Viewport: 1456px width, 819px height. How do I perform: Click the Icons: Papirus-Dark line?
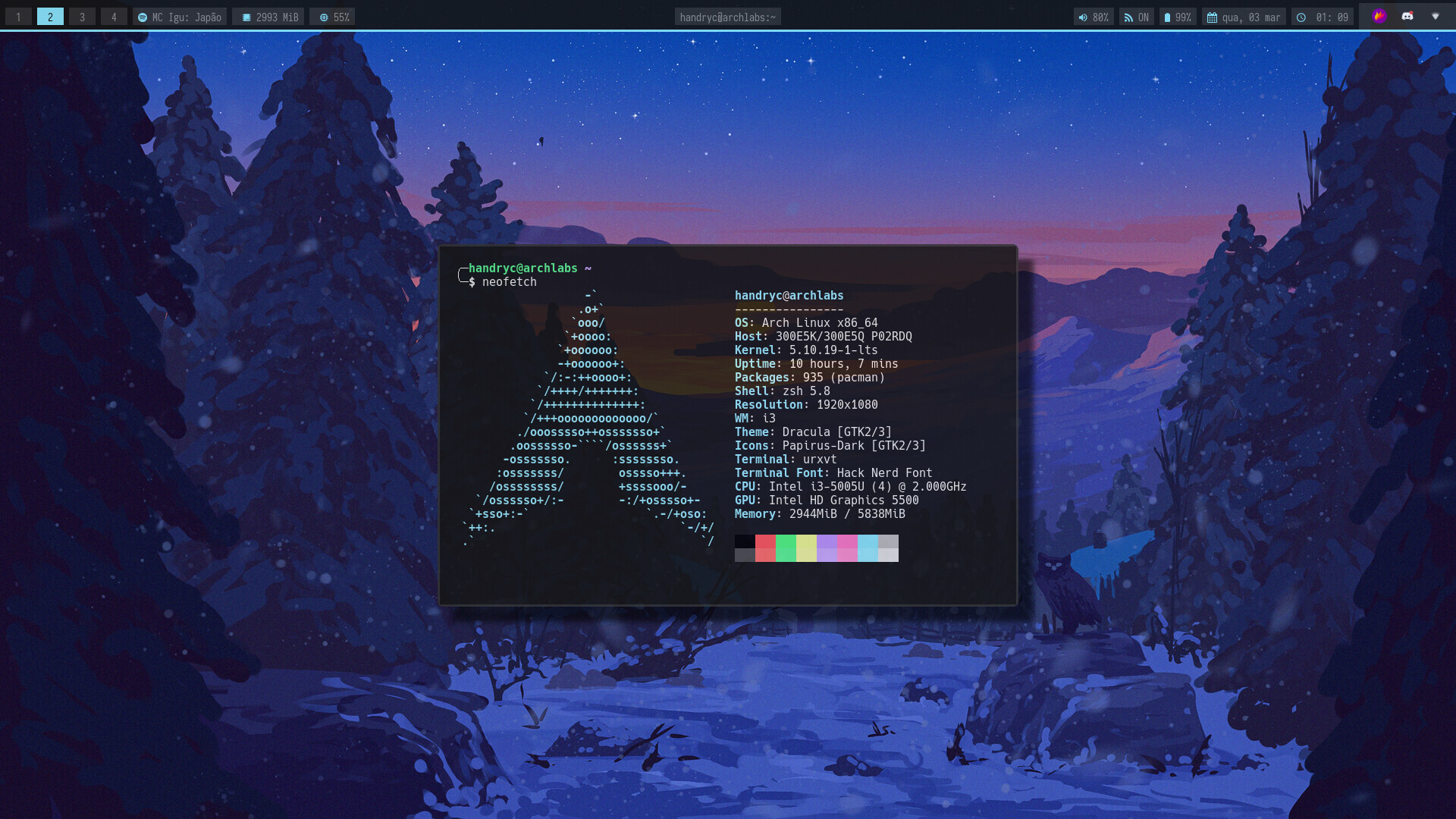(x=830, y=446)
